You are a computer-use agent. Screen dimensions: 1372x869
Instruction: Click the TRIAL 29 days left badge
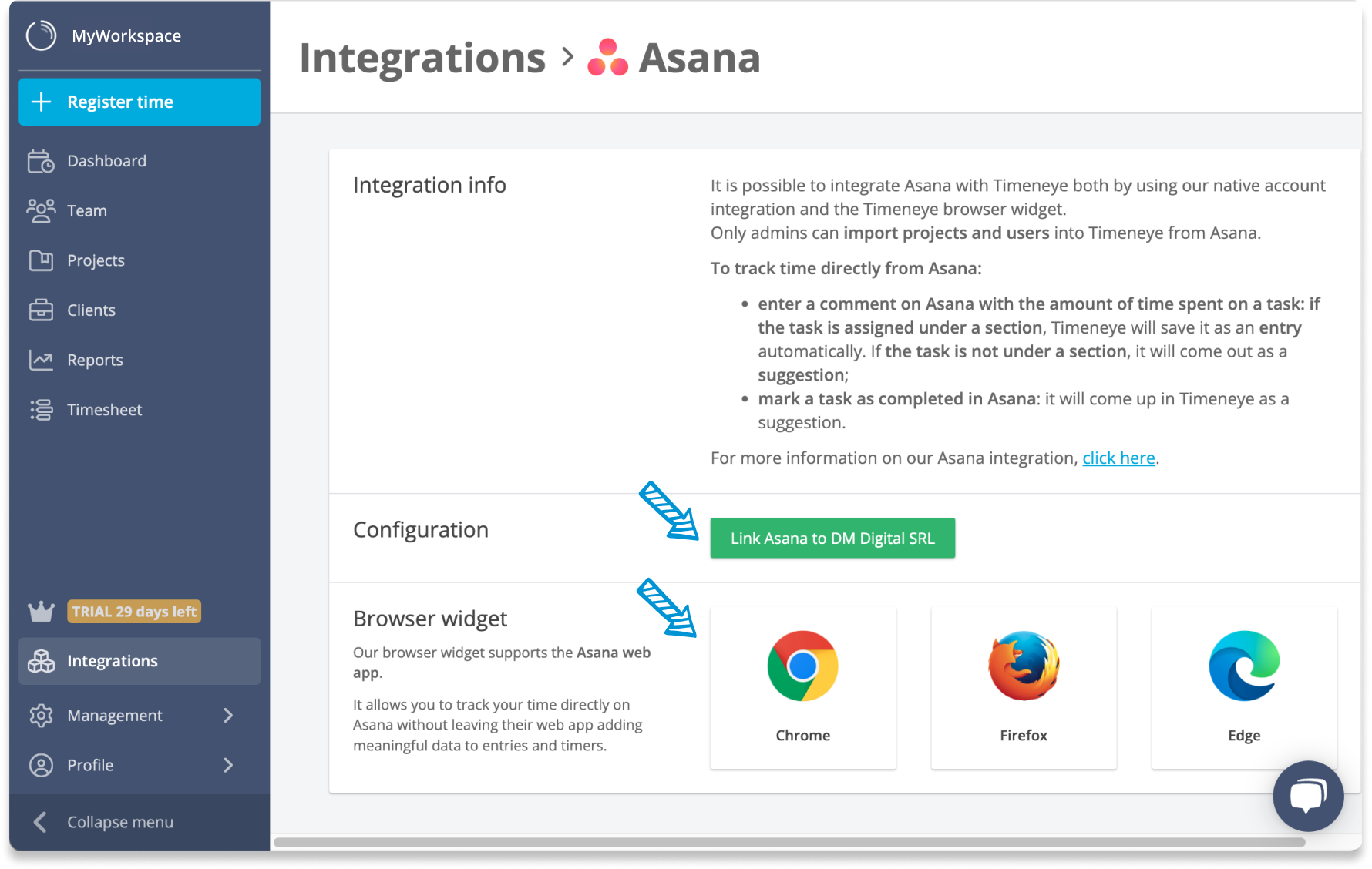pyautogui.click(x=134, y=611)
